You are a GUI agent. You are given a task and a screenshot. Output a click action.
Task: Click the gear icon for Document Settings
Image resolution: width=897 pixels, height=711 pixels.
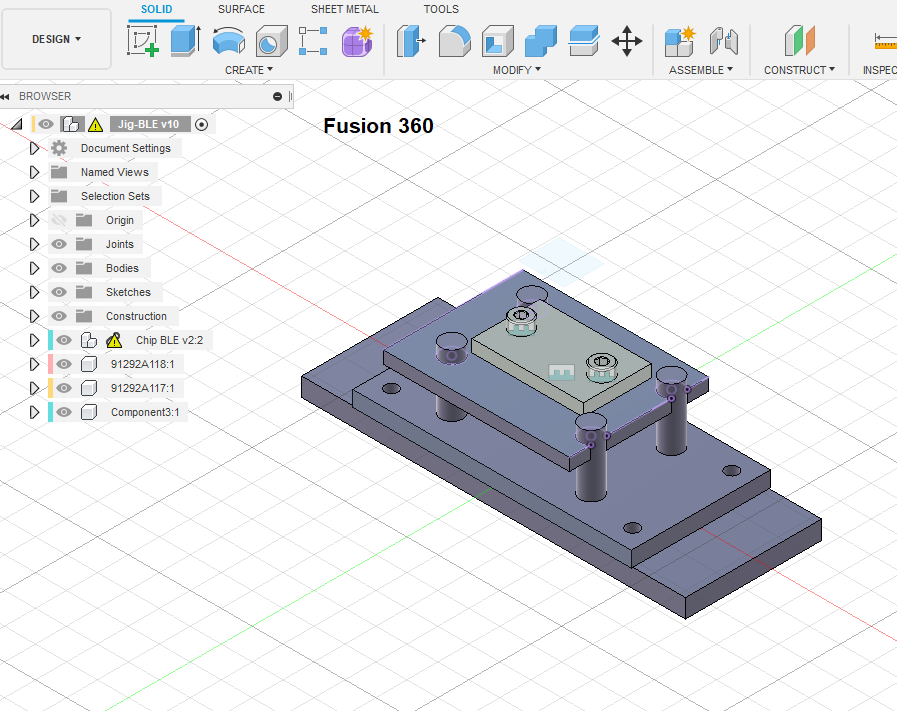59,148
